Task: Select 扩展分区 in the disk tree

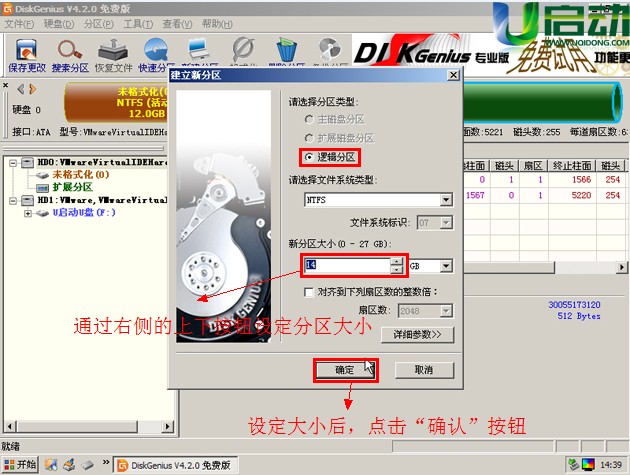Action: pyautogui.click(x=72, y=188)
